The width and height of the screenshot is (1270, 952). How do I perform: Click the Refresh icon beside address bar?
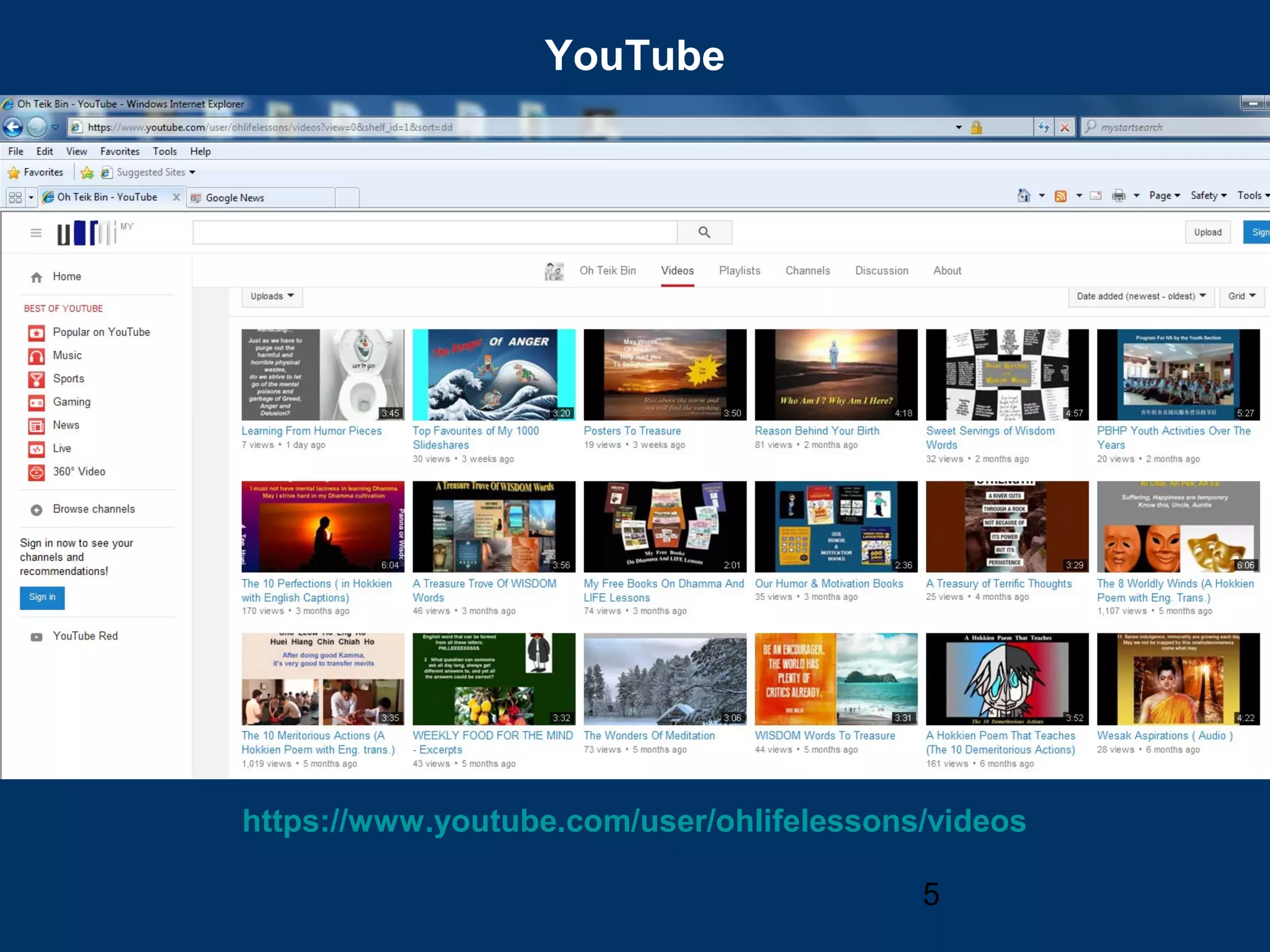pos(1044,127)
